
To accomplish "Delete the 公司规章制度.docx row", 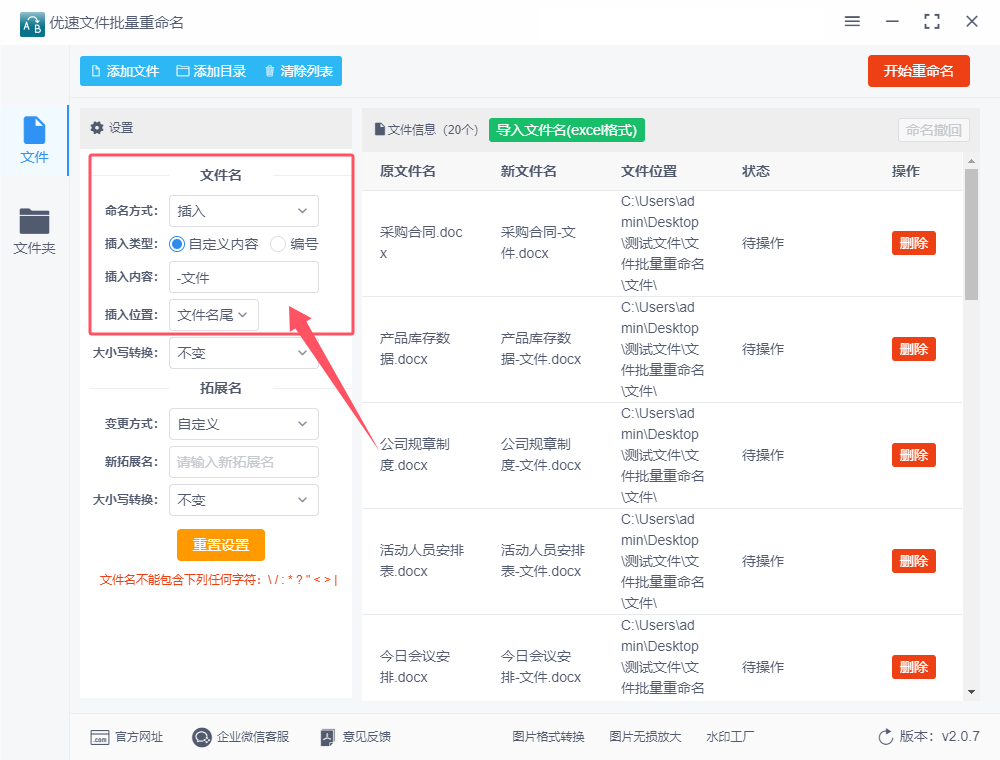I will tap(913, 455).
